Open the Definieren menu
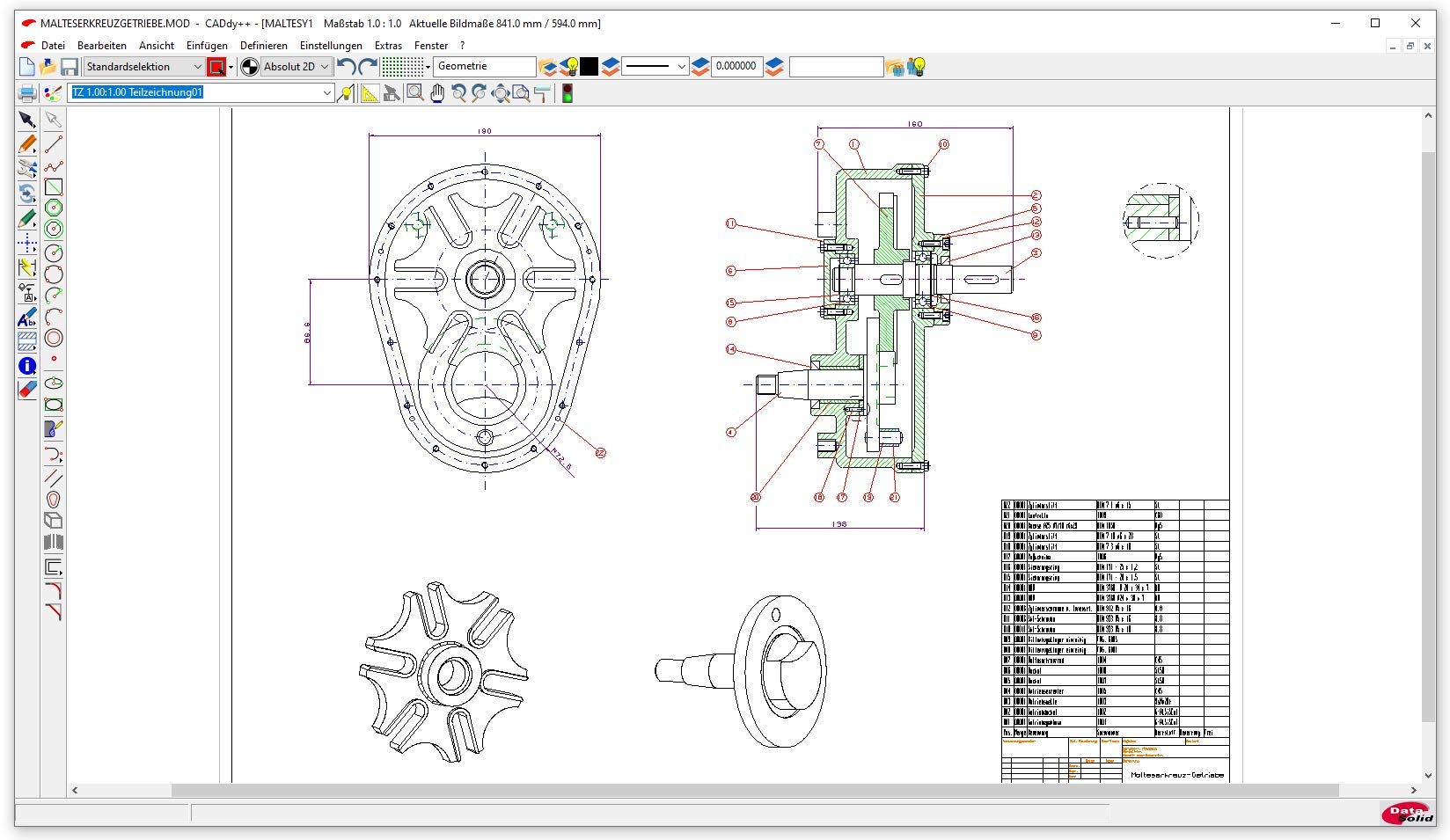Image resolution: width=1450 pixels, height=840 pixels. click(x=264, y=45)
